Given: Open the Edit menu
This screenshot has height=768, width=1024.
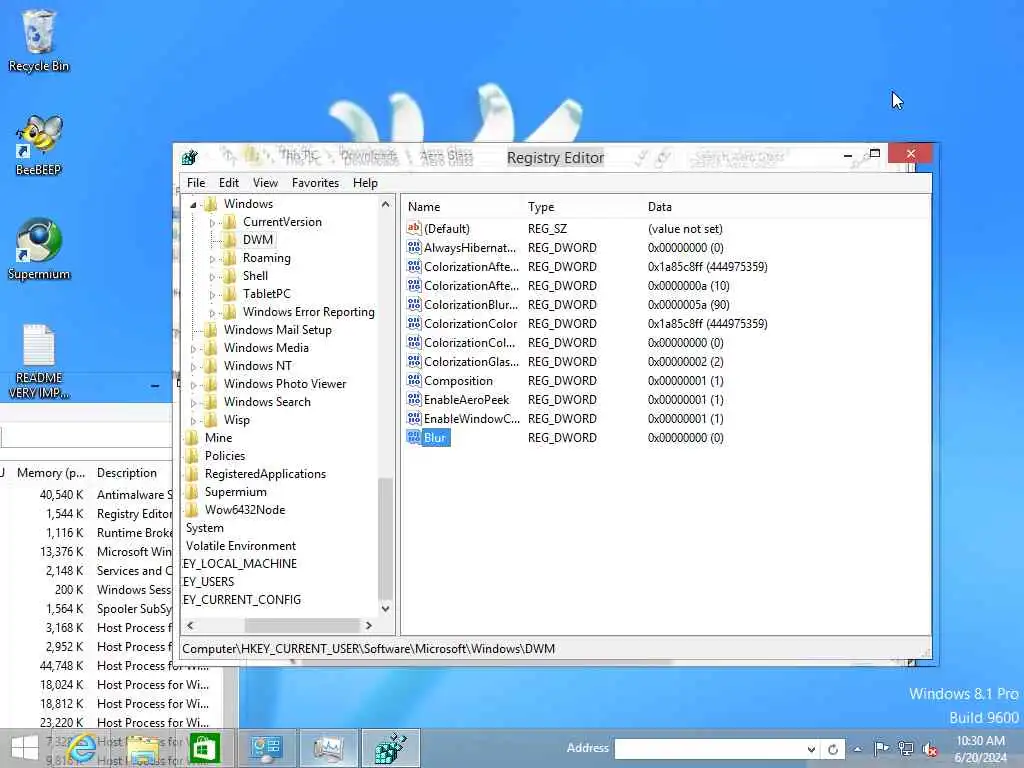Looking at the screenshot, I should (229, 183).
